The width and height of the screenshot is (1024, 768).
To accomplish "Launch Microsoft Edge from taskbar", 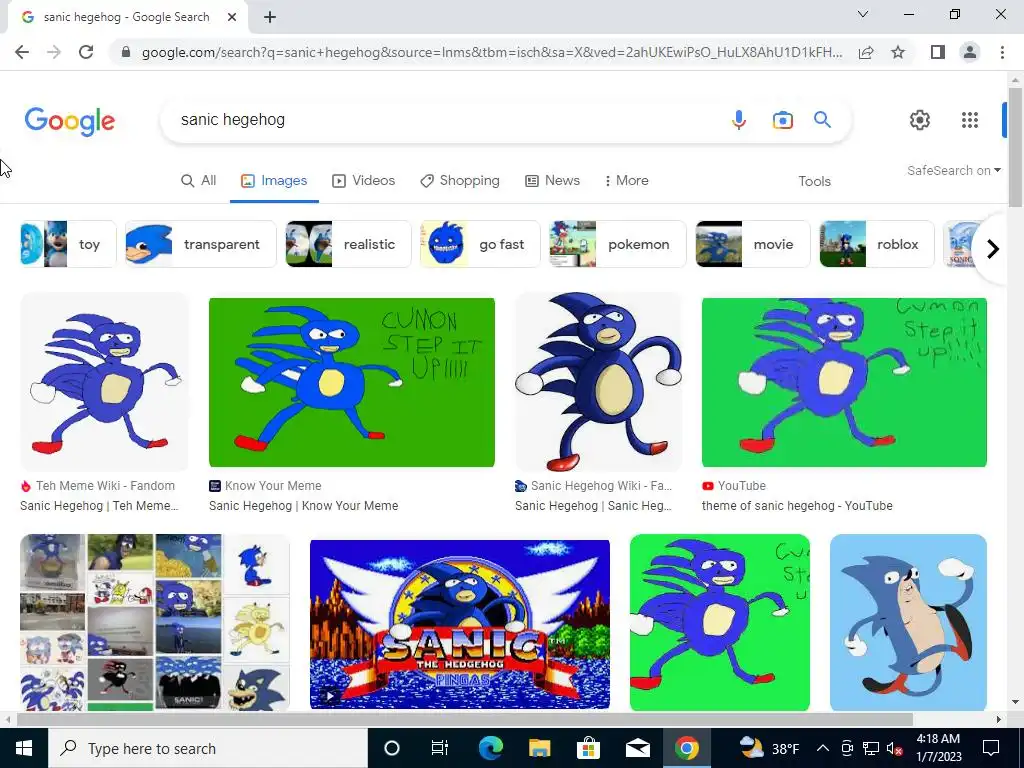I will [x=490, y=748].
